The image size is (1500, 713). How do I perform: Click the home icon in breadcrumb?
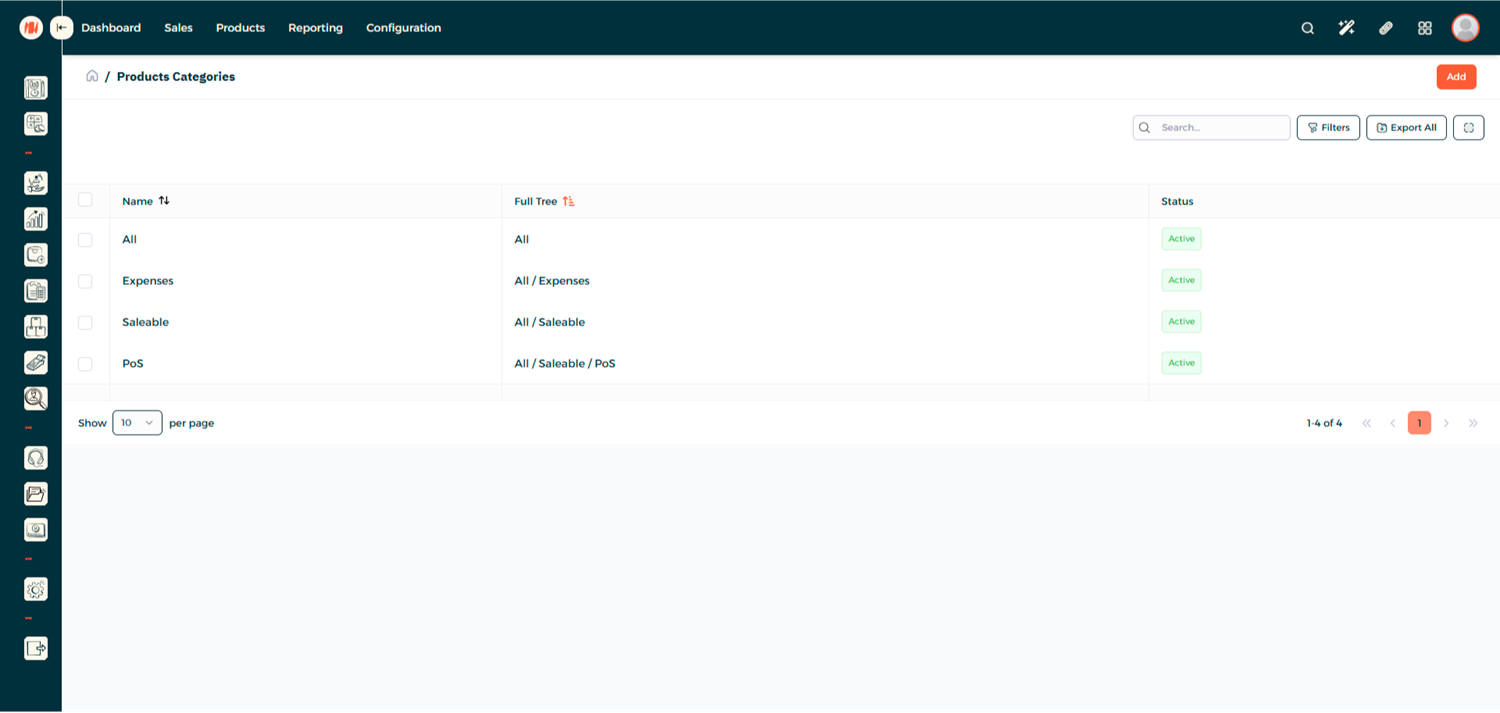coord(92,76)
